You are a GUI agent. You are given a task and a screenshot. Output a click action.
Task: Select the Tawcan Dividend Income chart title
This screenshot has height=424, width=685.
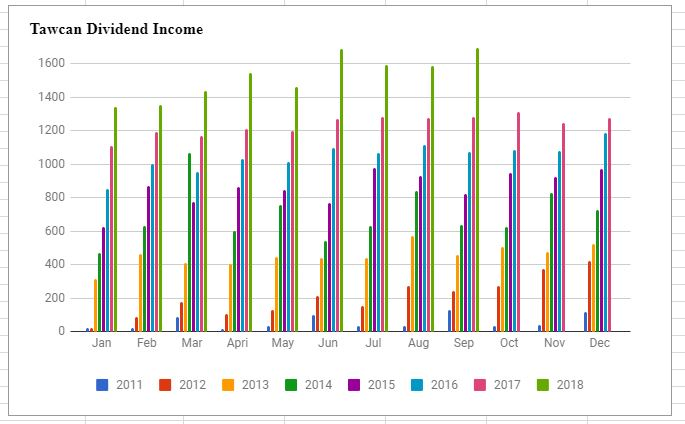pos(116,30)
